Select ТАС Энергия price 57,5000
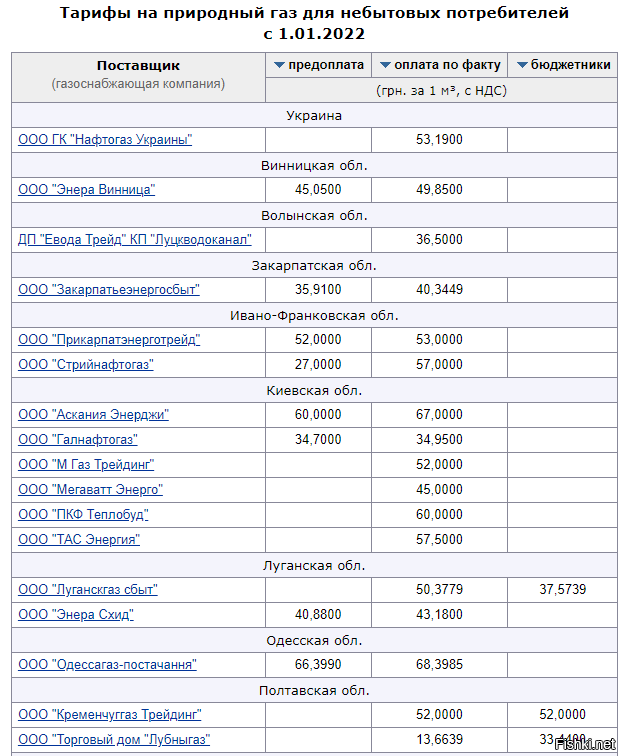Image resolution: width=621 pixels, height=756 pixels. coord(439,540)
